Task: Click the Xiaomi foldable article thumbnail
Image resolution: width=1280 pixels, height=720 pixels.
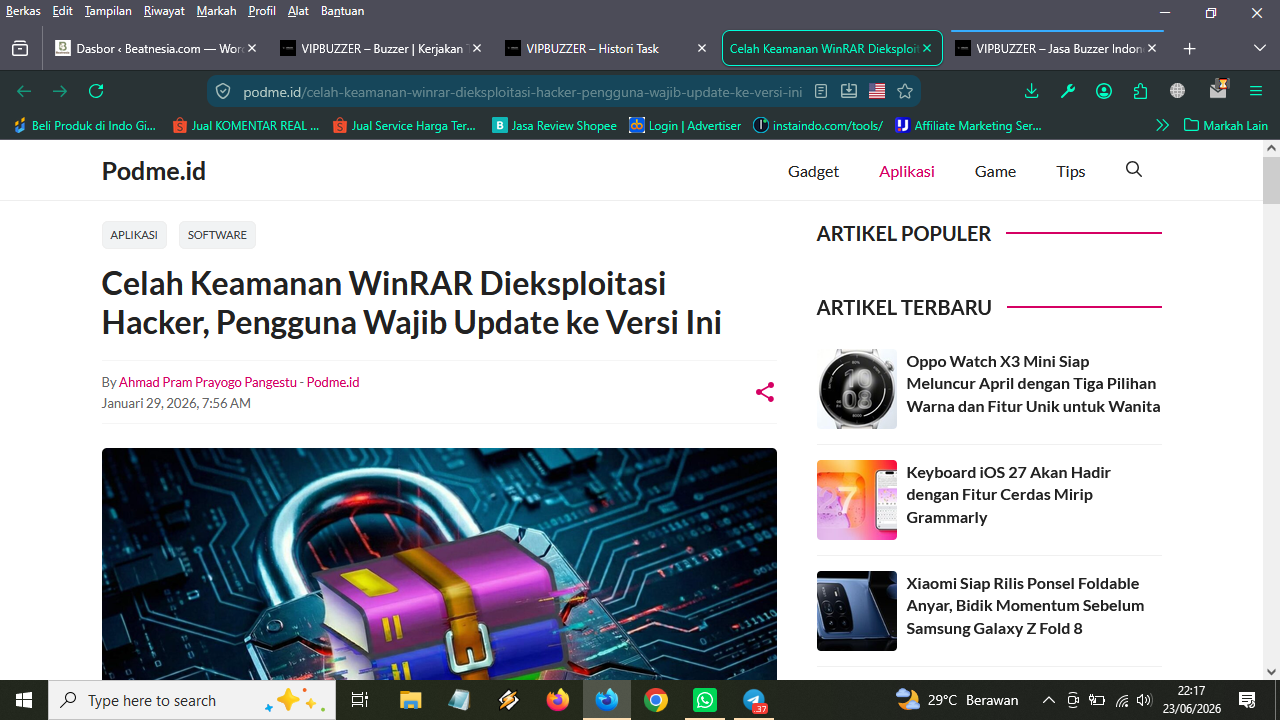Action: (857, 611)
